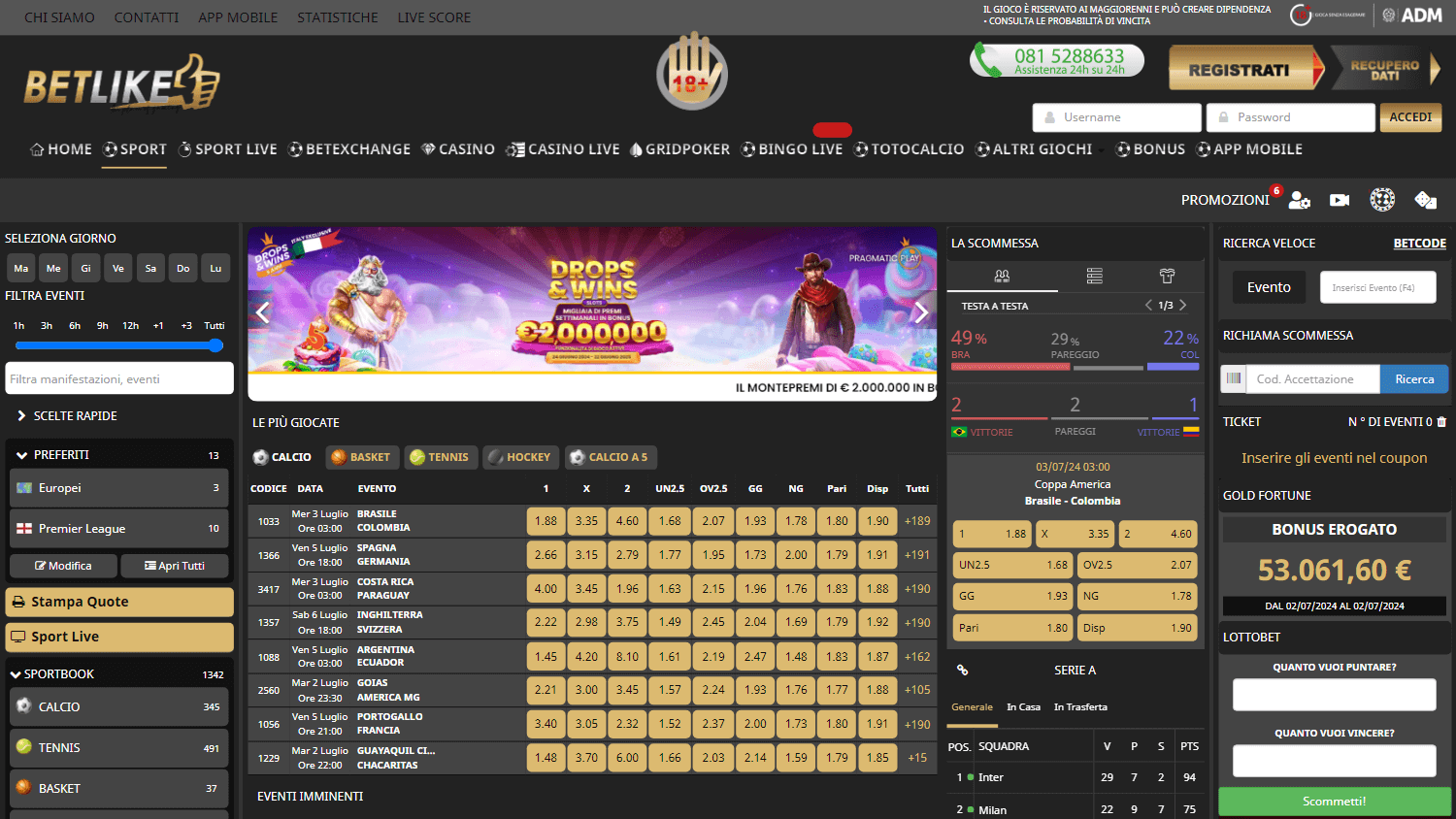1456x819 pixels.
Task: Toggle odds 2.66 for Spagna win
Action: (546, 555)
